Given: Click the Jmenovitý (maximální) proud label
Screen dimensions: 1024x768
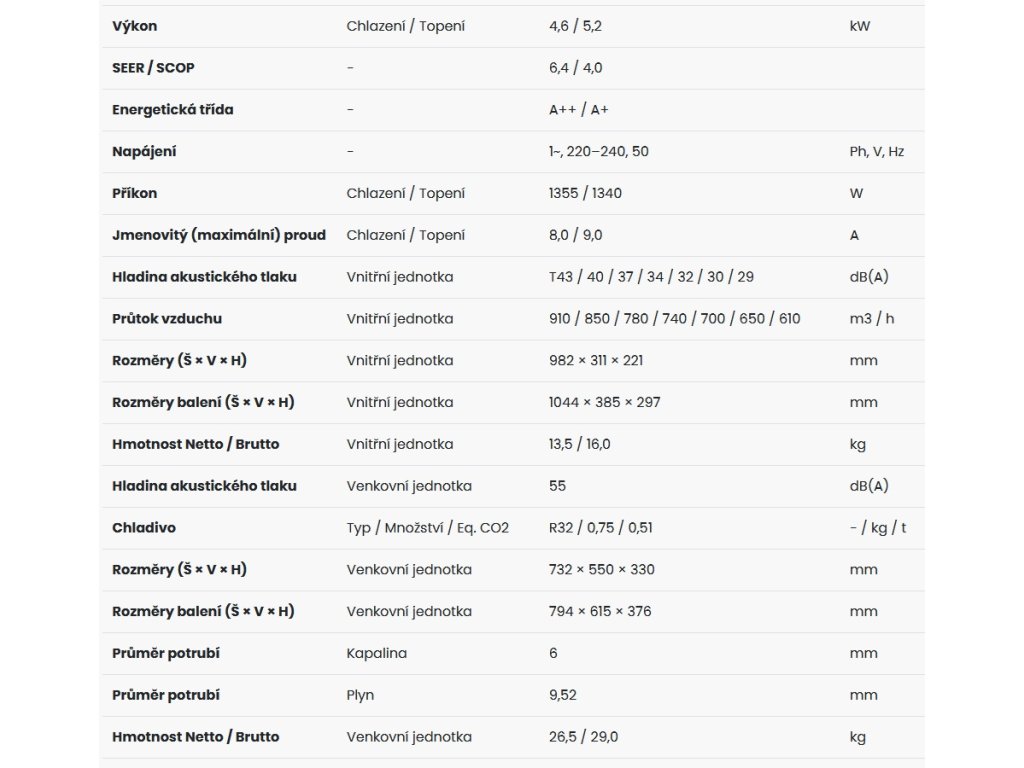Looking at the screenshot, I should pos(219,235).
